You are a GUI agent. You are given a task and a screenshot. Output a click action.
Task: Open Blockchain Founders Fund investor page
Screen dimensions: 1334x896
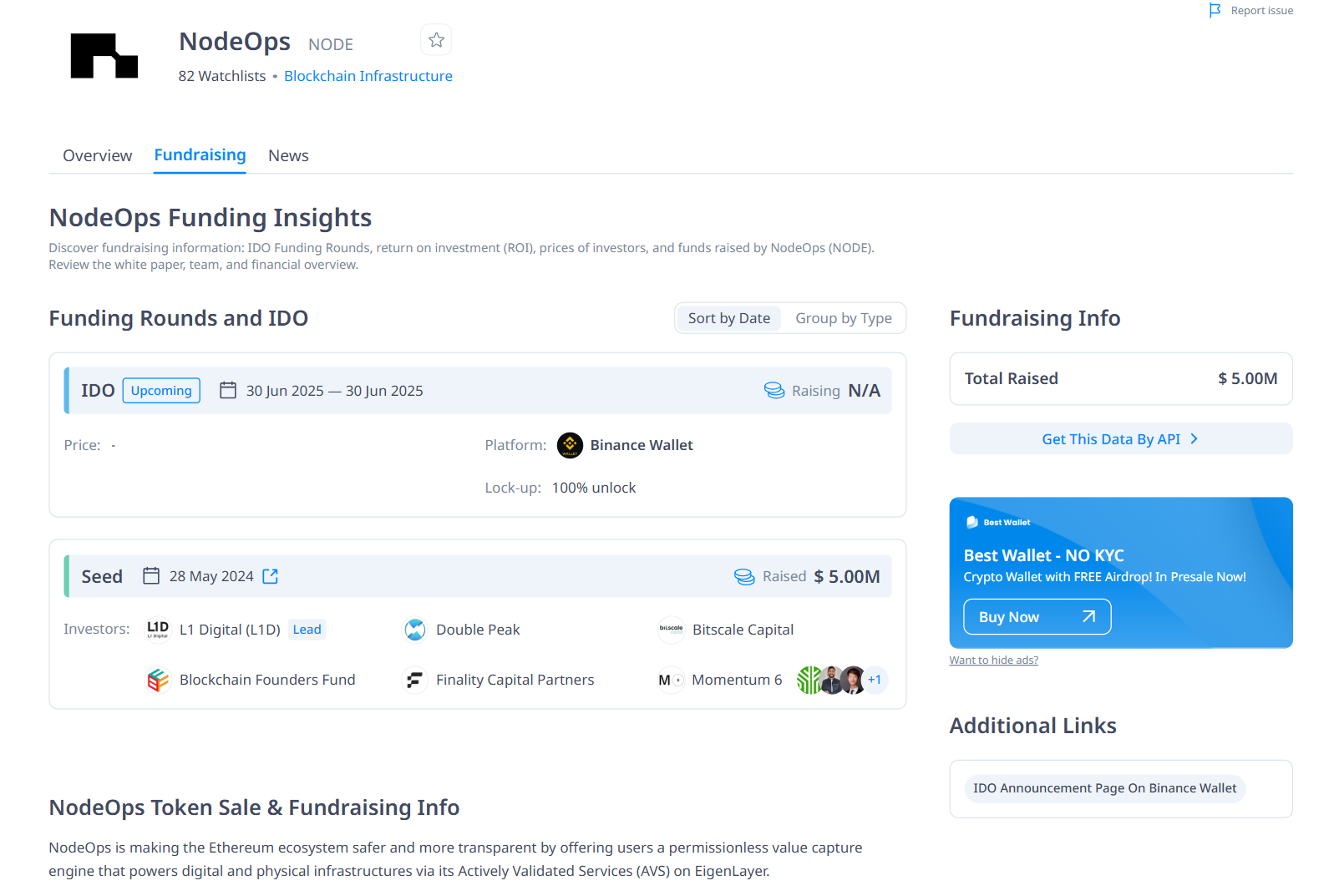point(267,680)
